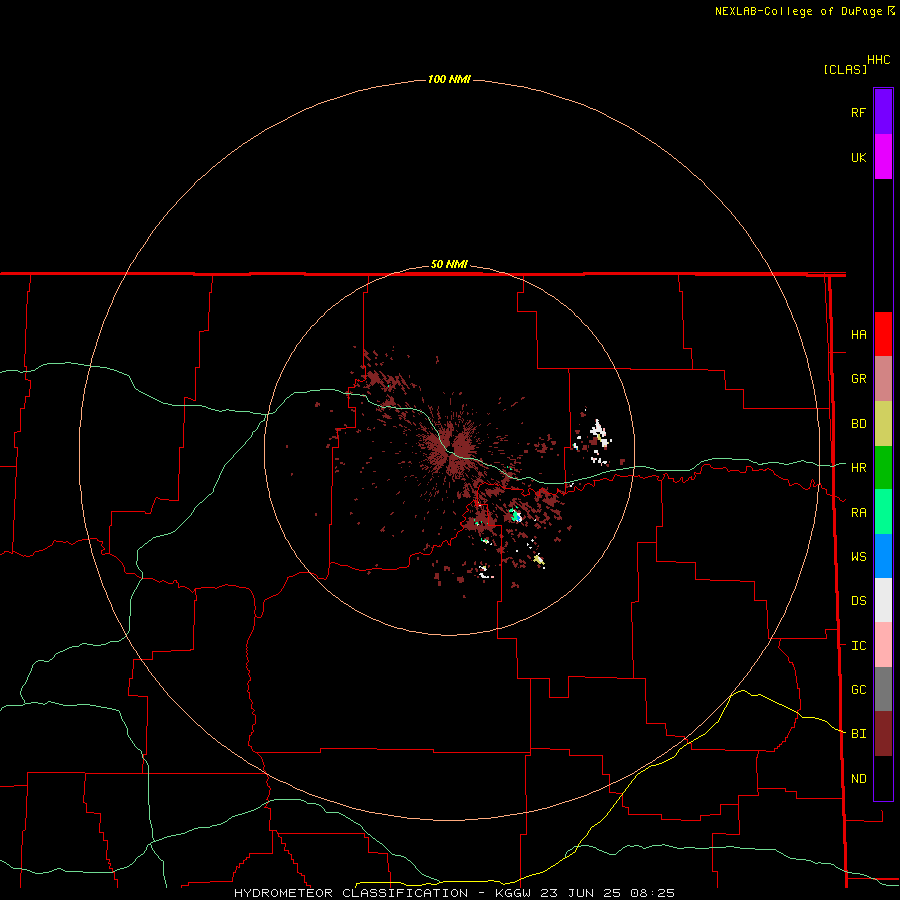Click the BI legend label

858,734
